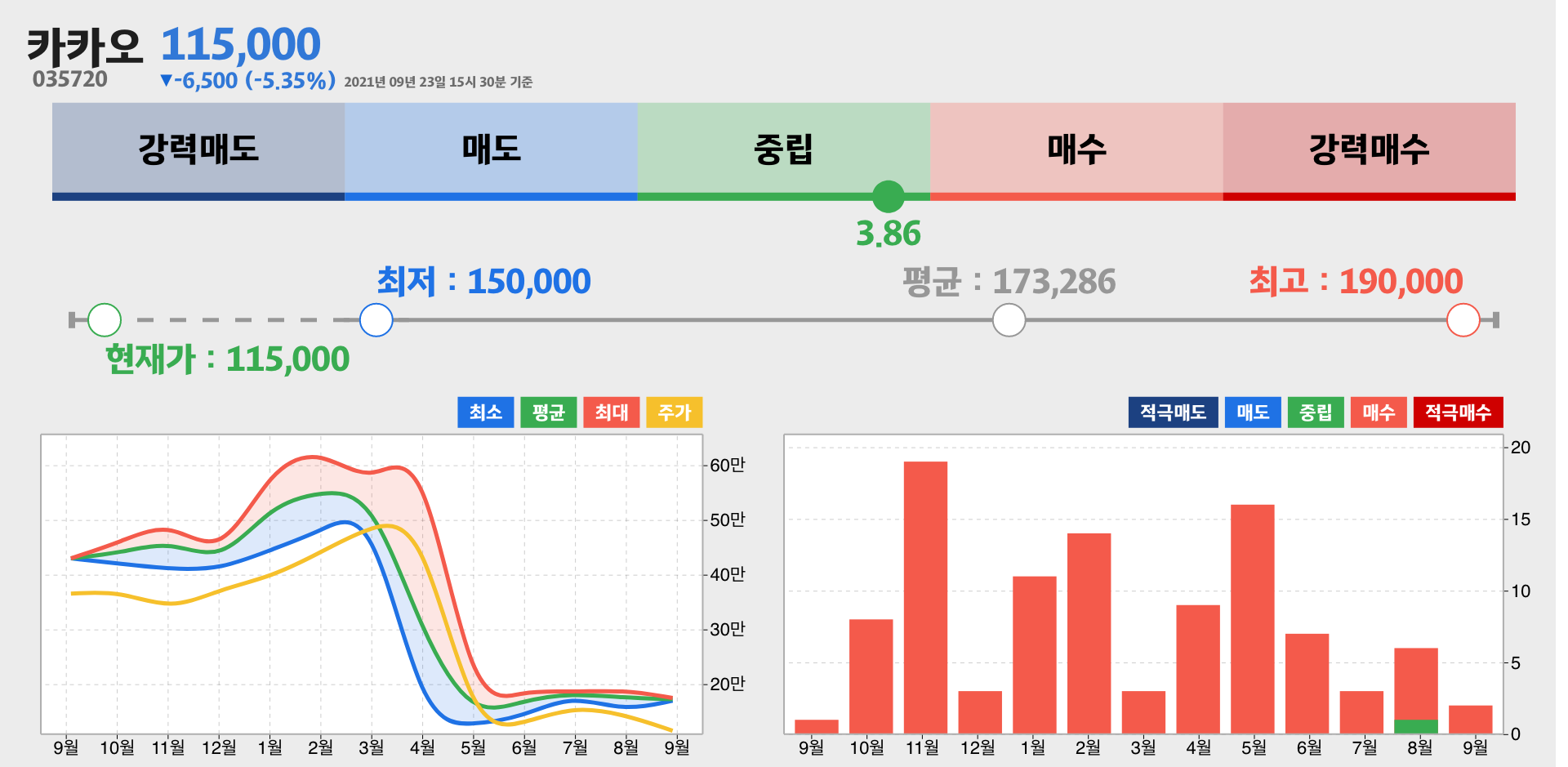Toggle the 최대 line chart legend

click(612, 412)
